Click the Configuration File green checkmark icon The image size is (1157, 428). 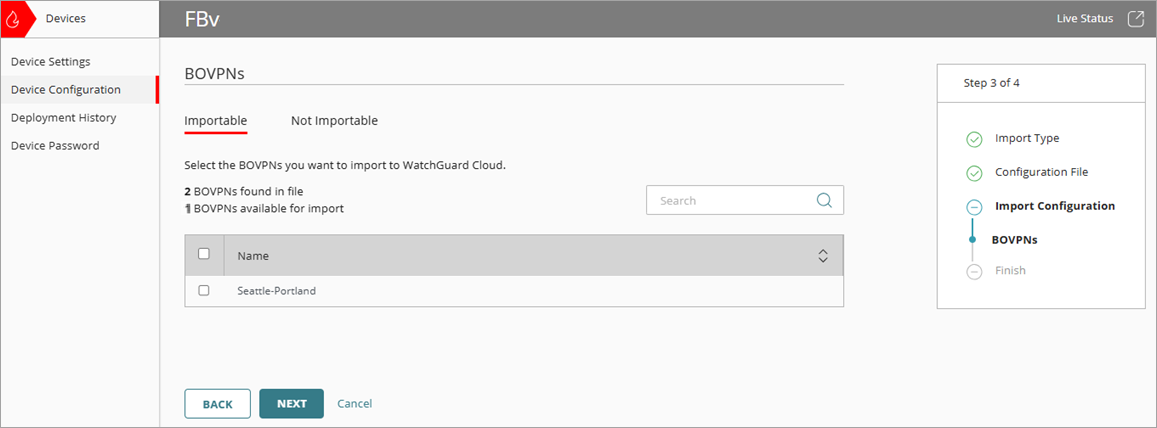coord(974,173)
